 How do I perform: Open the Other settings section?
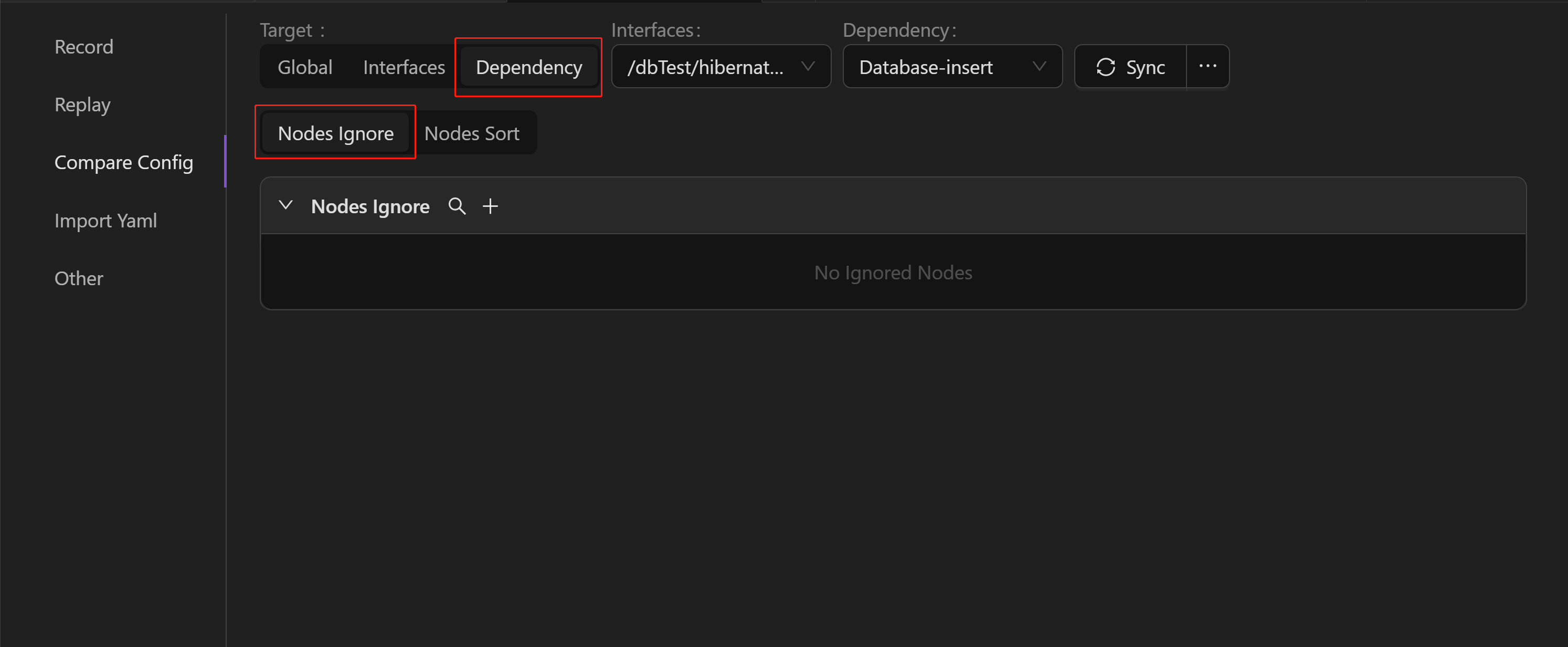coord(79,278)
